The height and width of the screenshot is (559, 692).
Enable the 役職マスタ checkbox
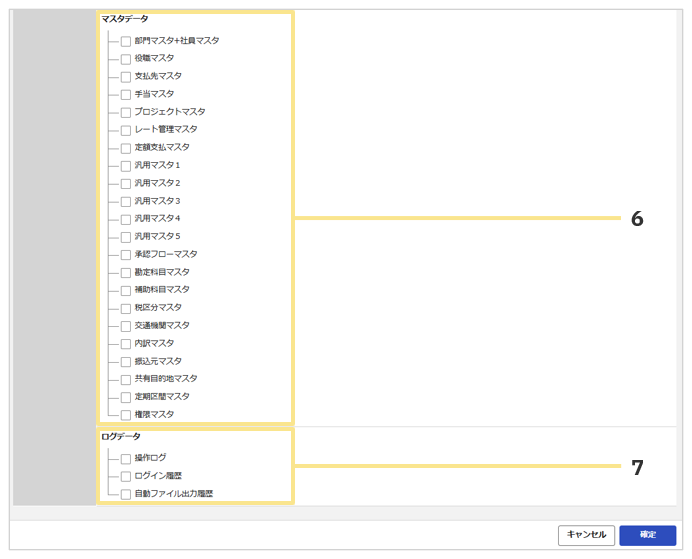coord(126,59)
